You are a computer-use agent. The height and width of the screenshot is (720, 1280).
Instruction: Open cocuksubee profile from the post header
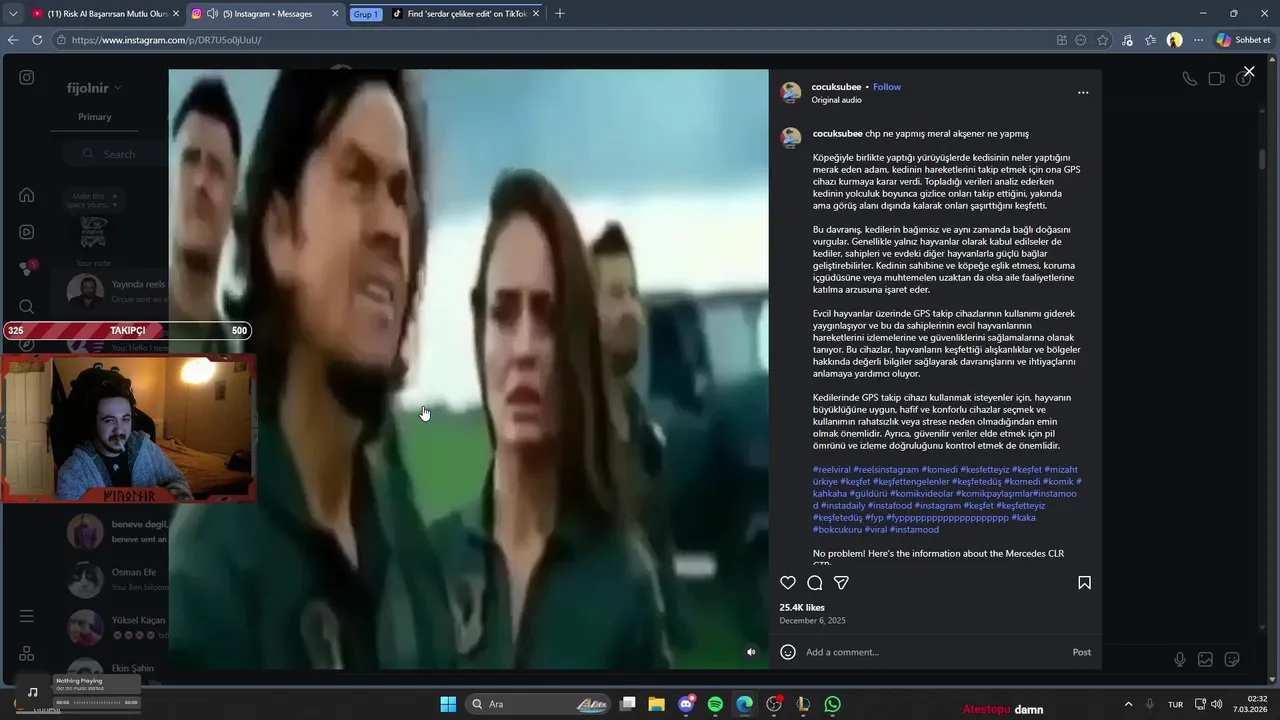point(837,87)
